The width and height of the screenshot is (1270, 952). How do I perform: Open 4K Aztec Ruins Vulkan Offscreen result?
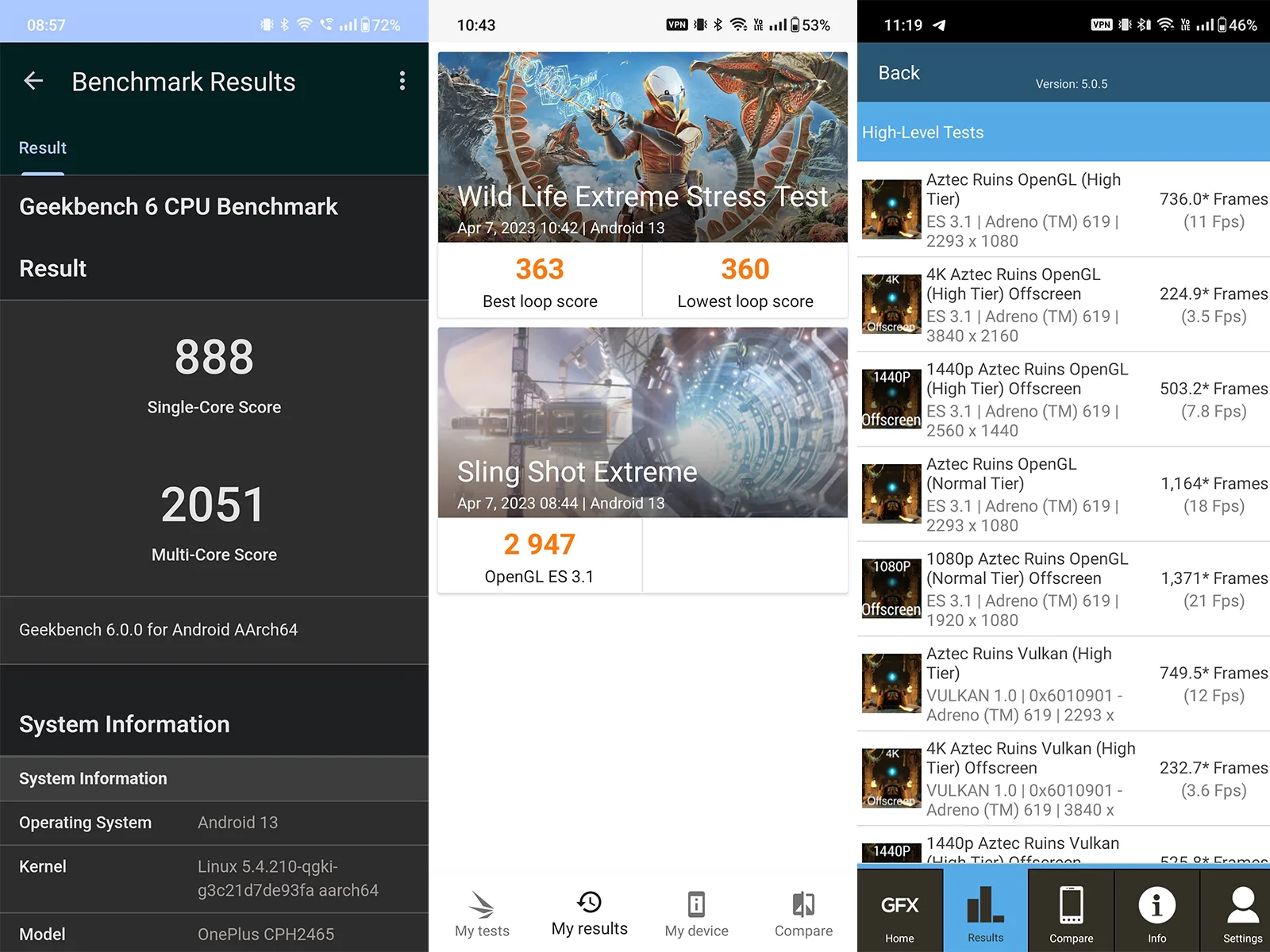point(1064,778)
